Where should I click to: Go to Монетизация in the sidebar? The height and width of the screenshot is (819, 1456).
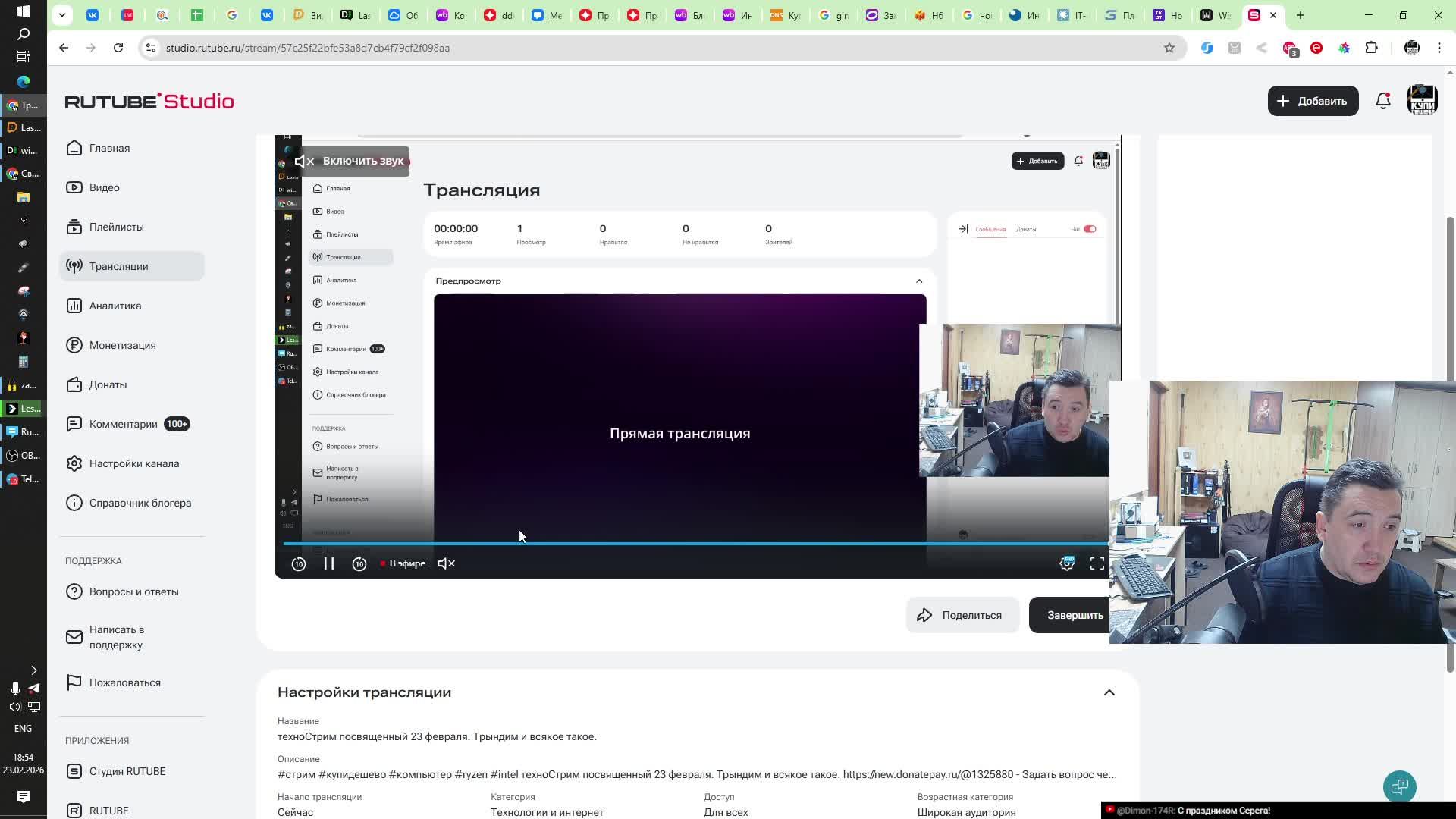[x=122, y=345]
